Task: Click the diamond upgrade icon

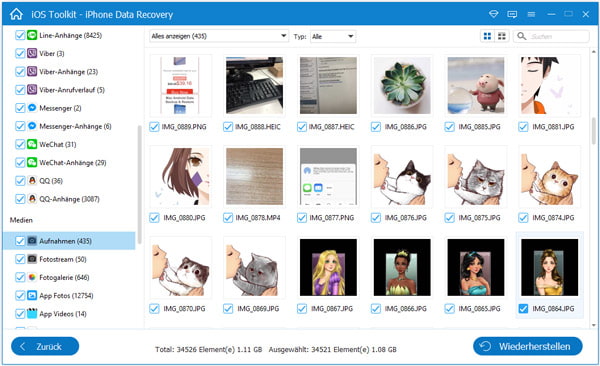Action: [x=494, y=14]
